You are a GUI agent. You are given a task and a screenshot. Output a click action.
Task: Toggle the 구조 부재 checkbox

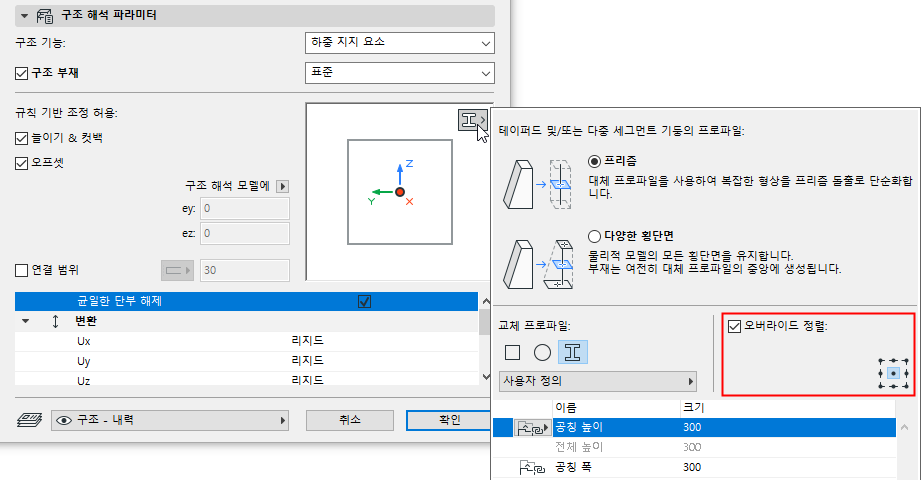(x=22, y=73)
